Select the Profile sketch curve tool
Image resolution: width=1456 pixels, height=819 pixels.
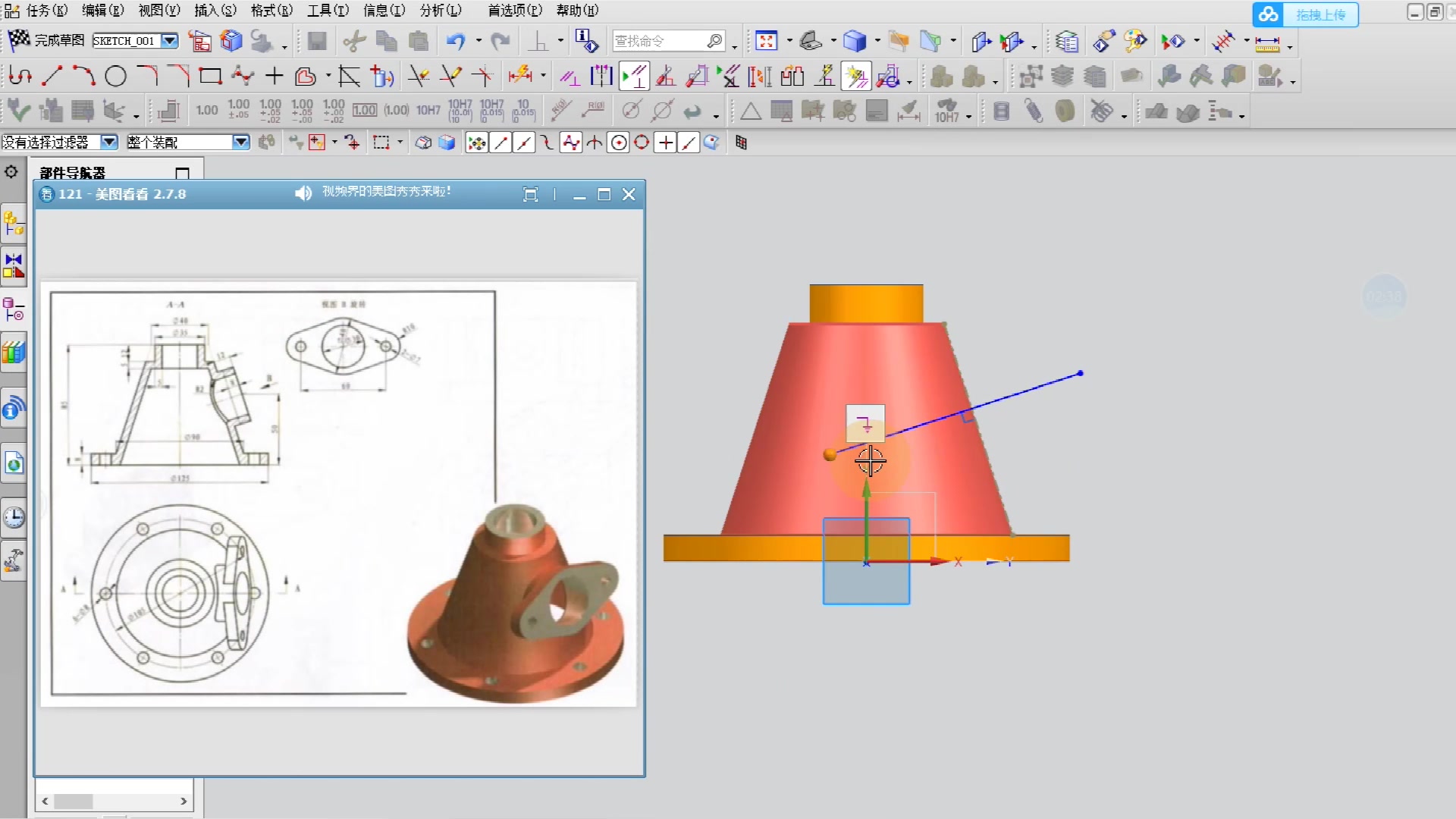(x=20, y=76)
